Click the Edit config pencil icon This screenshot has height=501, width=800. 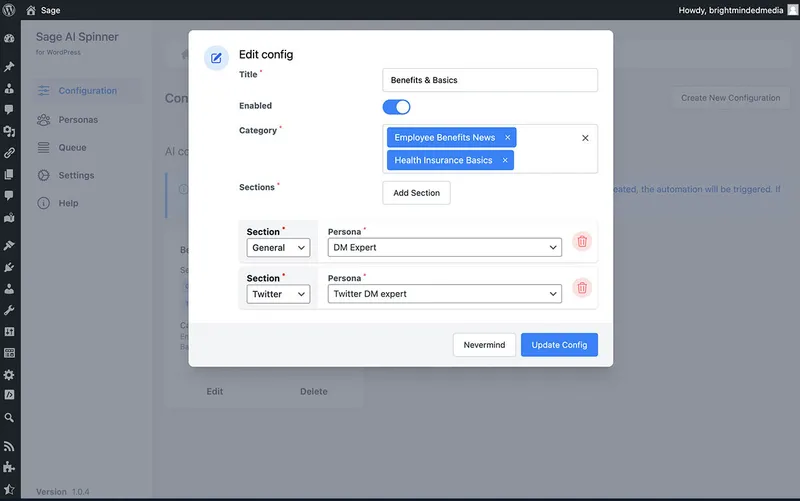coord(216,58)
